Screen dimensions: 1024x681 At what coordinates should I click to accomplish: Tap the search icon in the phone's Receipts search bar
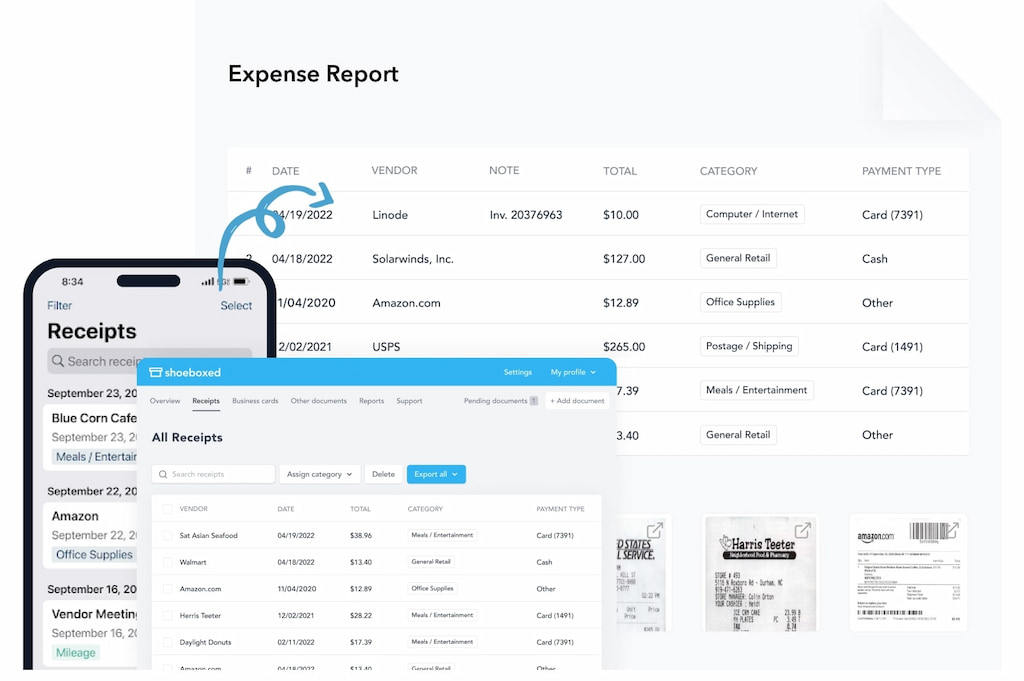tap(58, 361)
